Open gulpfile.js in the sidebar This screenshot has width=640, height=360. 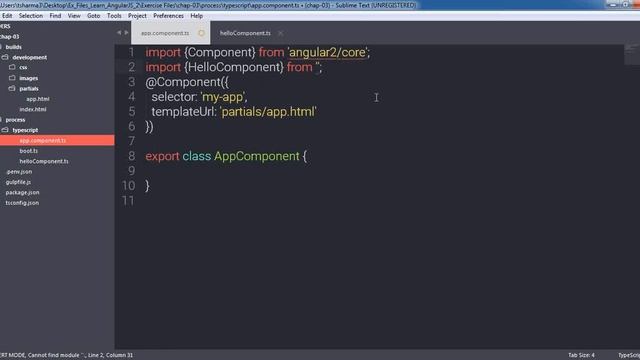coord(18,182)
